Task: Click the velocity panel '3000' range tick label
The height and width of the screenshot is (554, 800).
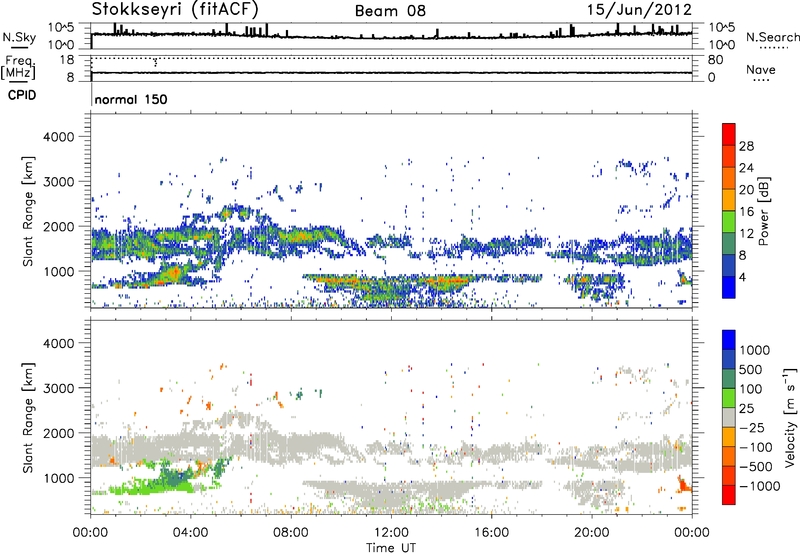Action: tap(59, 388)
